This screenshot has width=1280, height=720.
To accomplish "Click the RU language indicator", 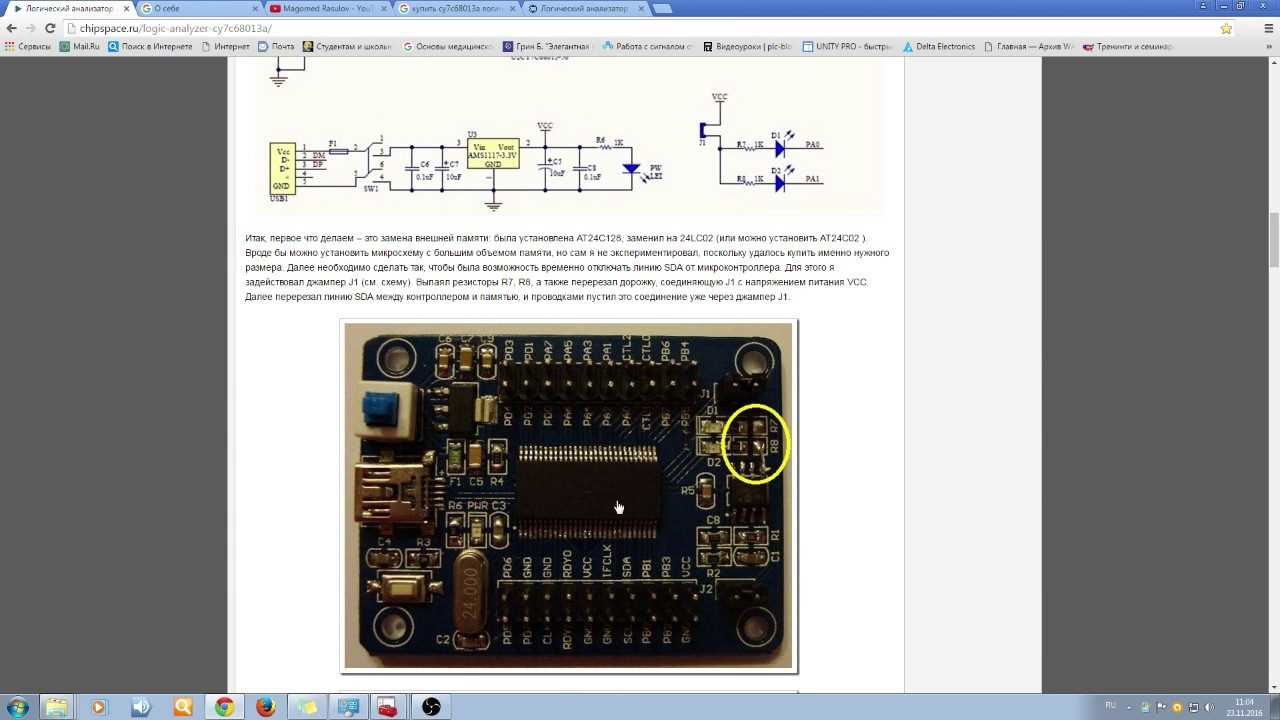I will (1110, 706).
